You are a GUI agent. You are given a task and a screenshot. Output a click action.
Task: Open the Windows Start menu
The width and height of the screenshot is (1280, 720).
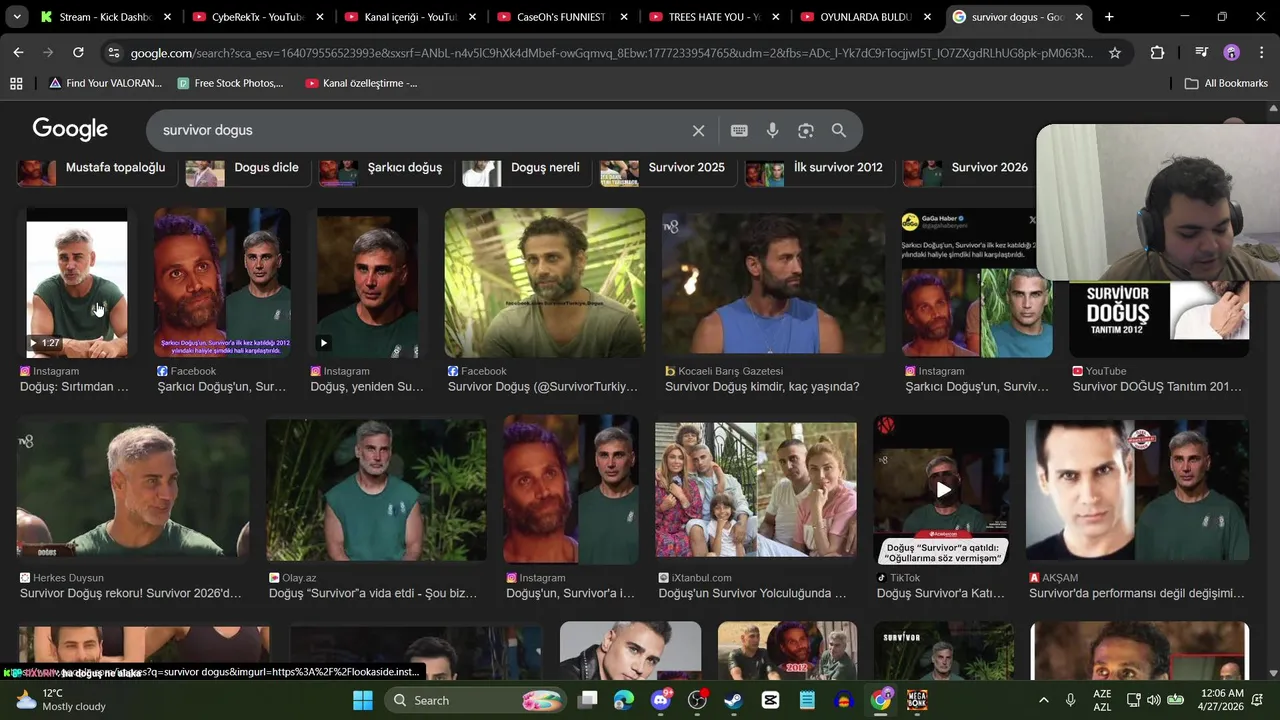coord(363,700)
